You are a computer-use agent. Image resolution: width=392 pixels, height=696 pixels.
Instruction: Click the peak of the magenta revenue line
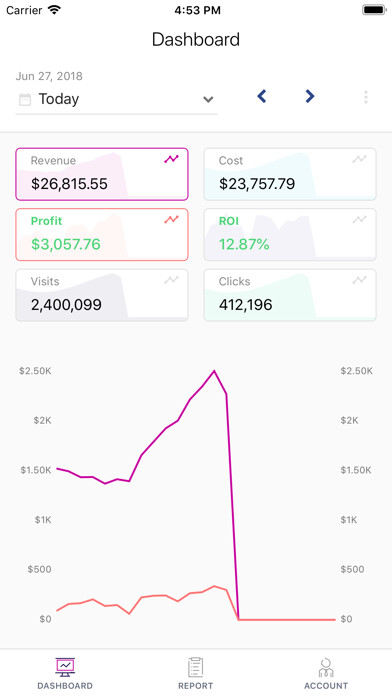click(x=214, y=371)
